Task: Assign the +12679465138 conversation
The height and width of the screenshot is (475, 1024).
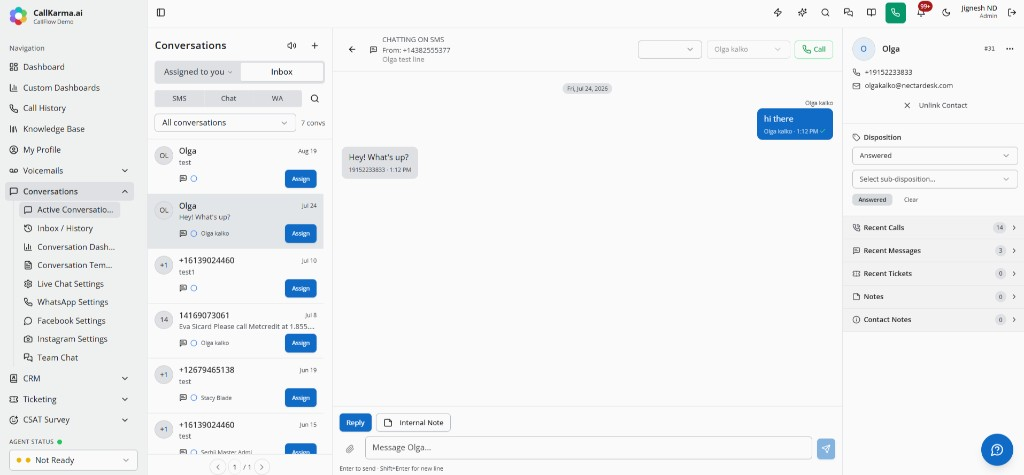Action: coord(300,398)
